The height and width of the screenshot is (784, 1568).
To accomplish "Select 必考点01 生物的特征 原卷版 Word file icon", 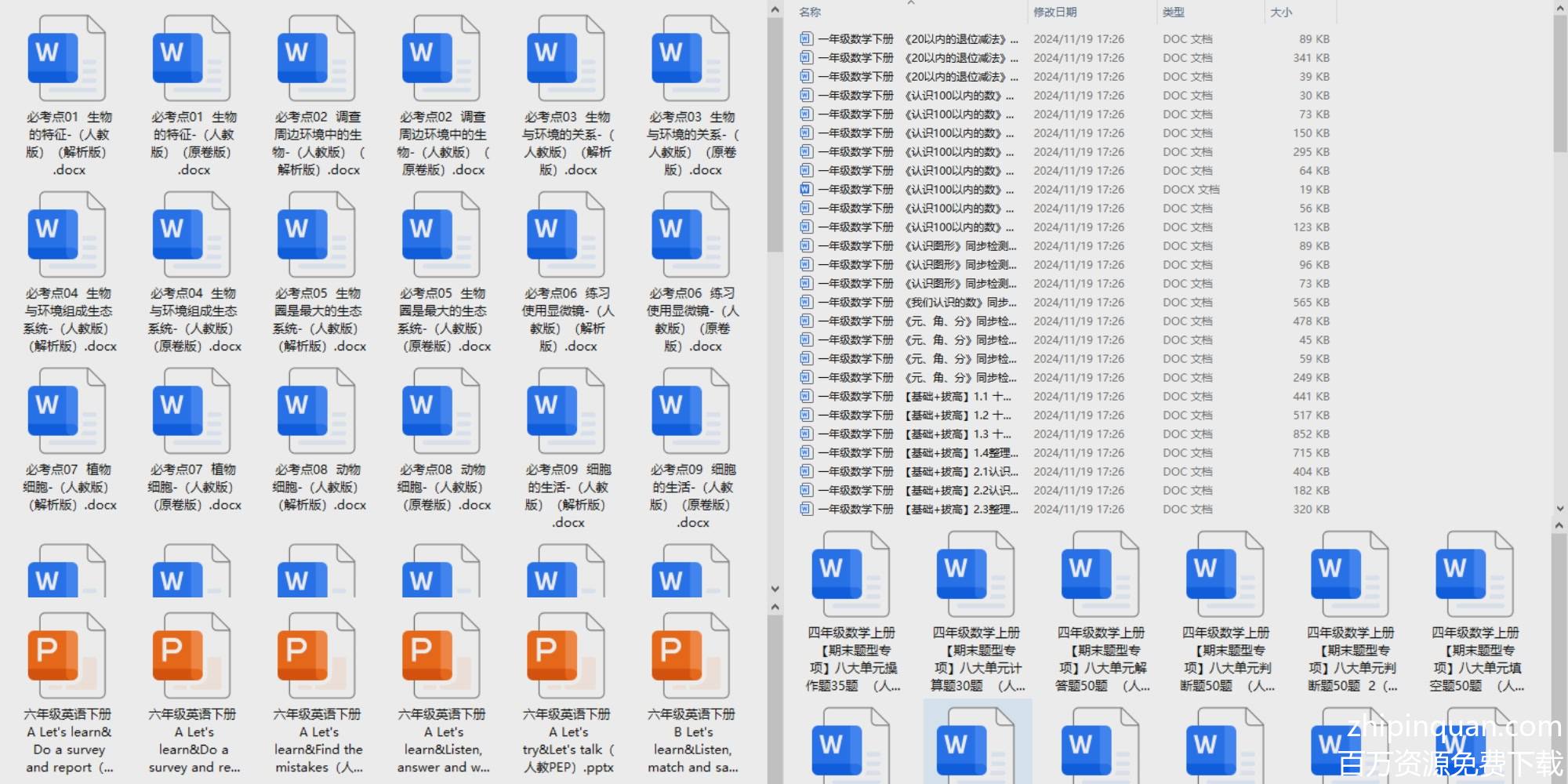I will click(191, 59).
